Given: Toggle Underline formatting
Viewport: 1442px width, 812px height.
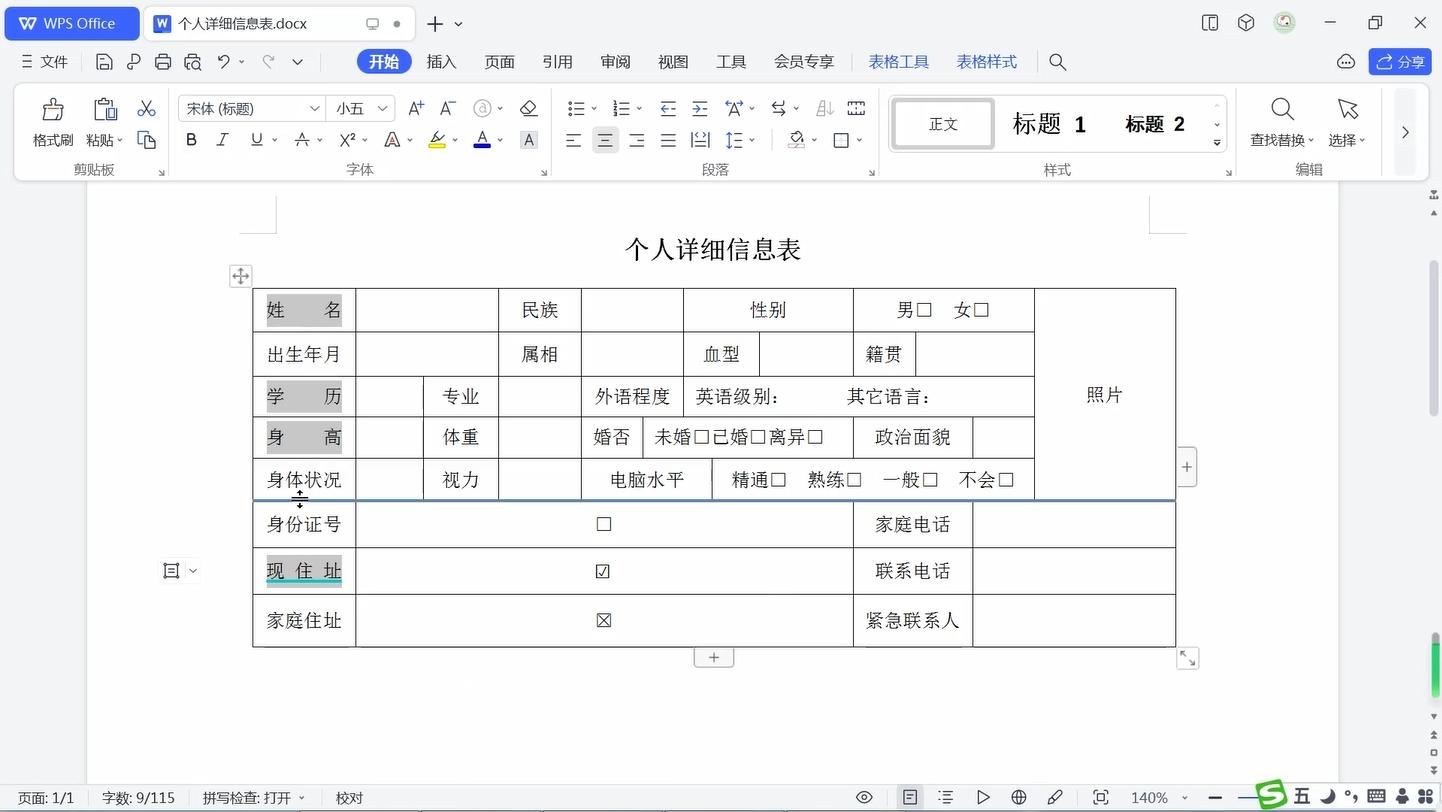Looking at the screenshot, I should [x=257, y=140].
